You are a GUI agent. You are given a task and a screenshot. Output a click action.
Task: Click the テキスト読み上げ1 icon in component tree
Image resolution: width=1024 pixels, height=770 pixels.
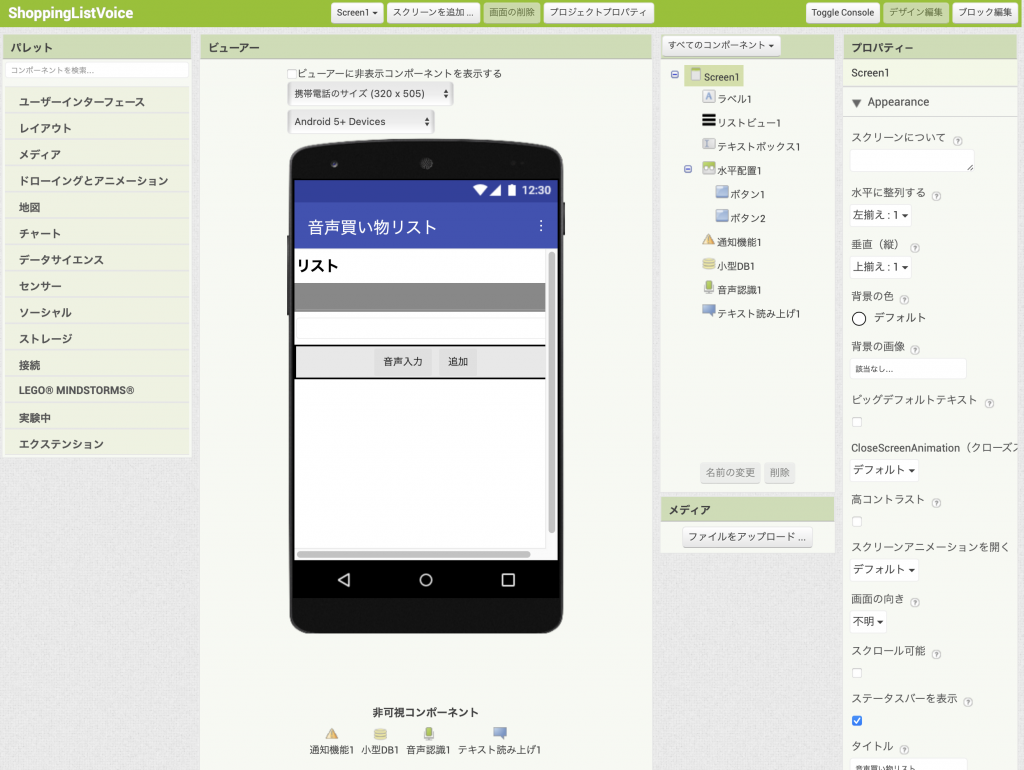[709, 312]
